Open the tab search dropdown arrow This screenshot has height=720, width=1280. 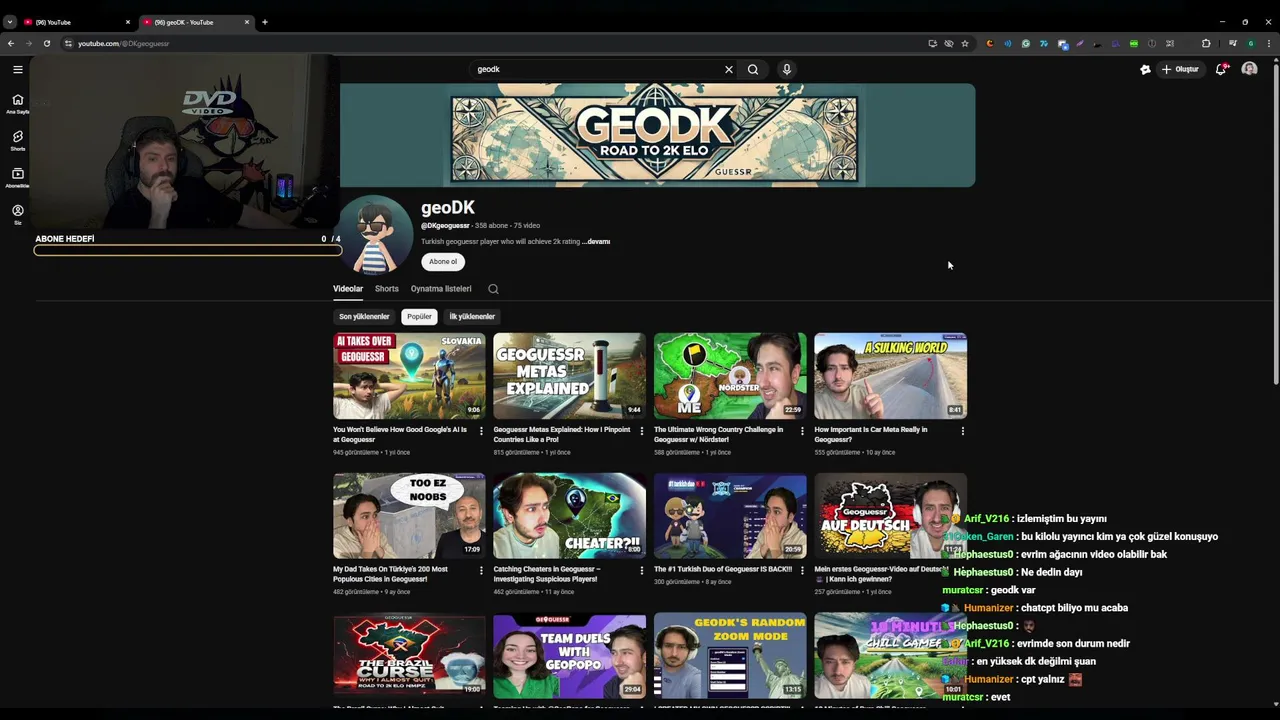pyautogui.click(x=10, y=22)
